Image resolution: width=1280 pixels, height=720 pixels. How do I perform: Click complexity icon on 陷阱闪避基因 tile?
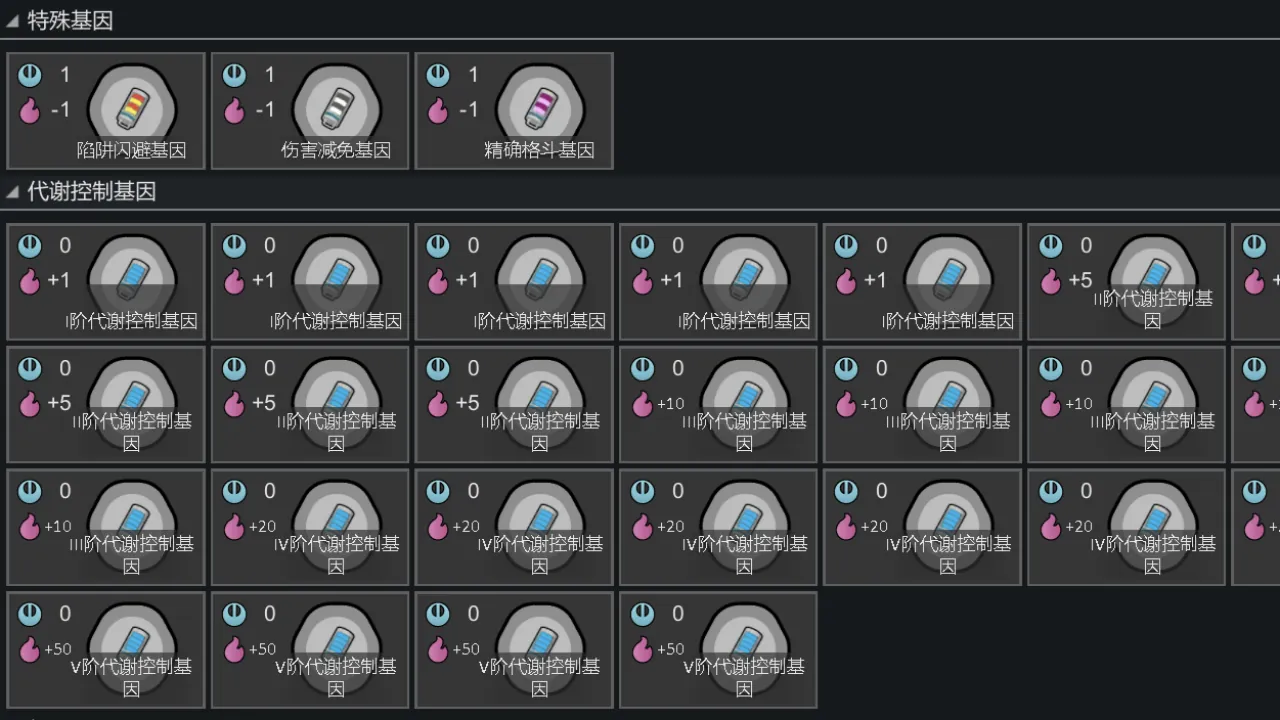coord(30,75)
